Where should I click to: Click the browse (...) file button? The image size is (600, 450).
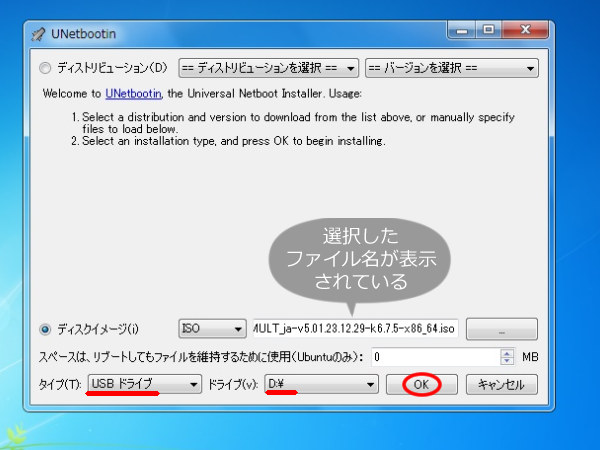(x=502, y=329)
